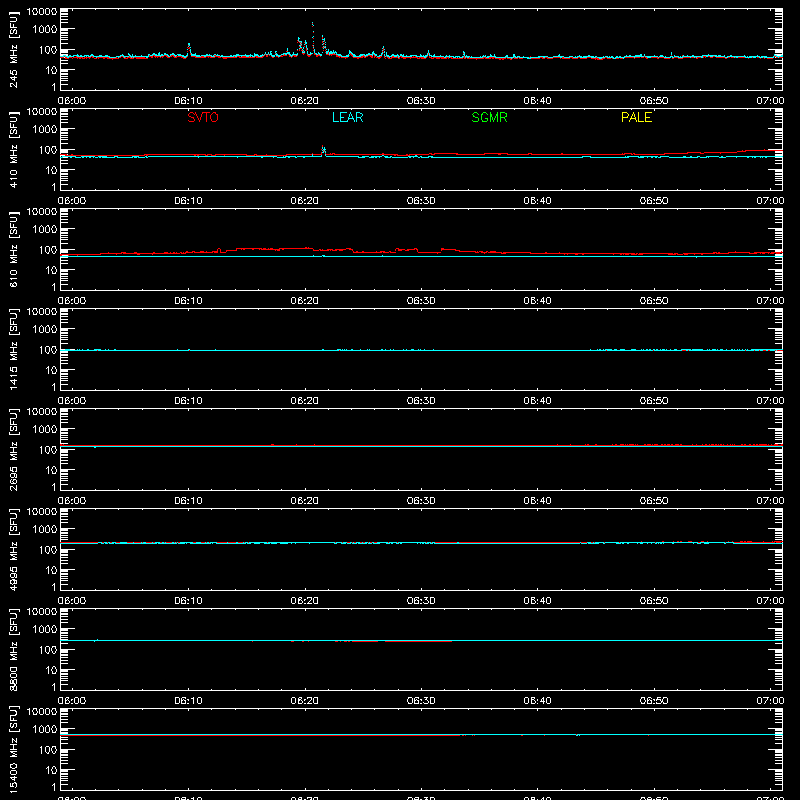Click 1000 y-axis value on 2695 MHz plot
The width and height of the screenshot is (800, 800).
coord(45,430)
